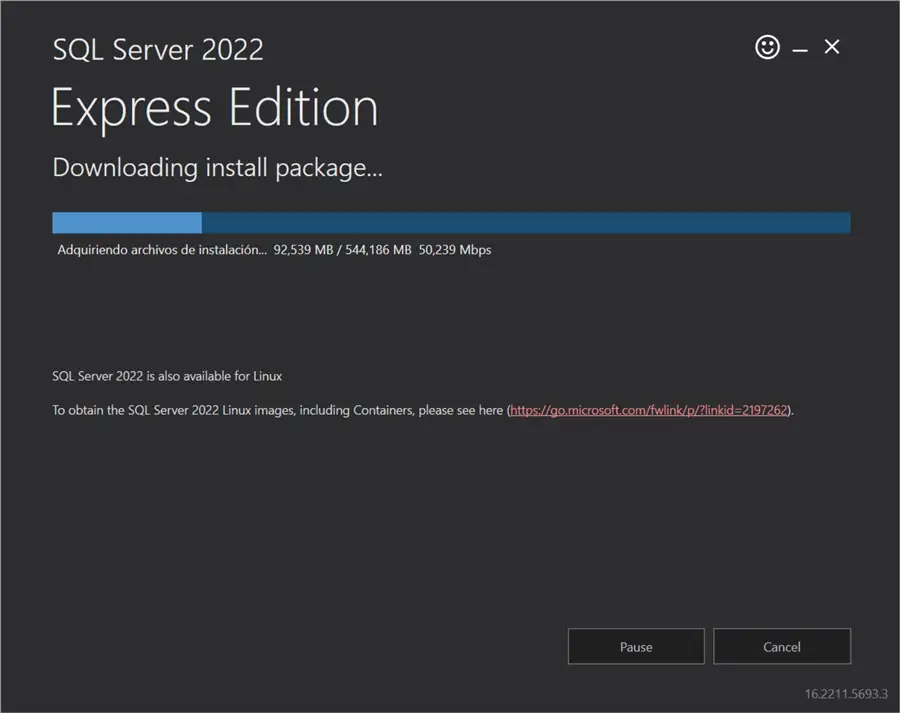900x713 pixels.
Task: Click the "please see here" text
Action: click(461, 410)
